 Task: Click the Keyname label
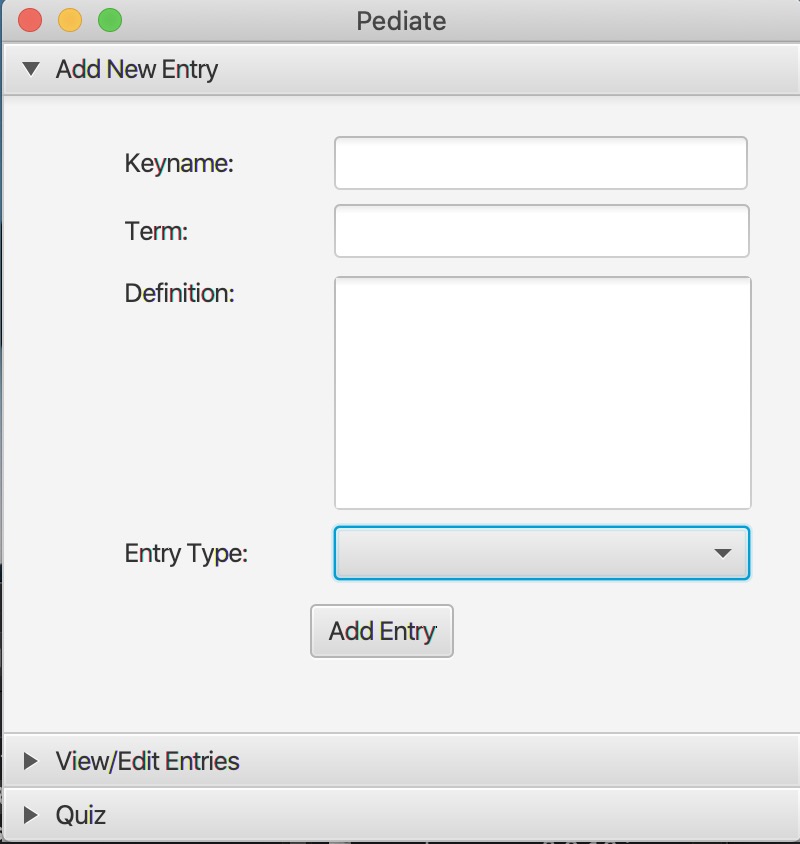[x=179, y=163]
